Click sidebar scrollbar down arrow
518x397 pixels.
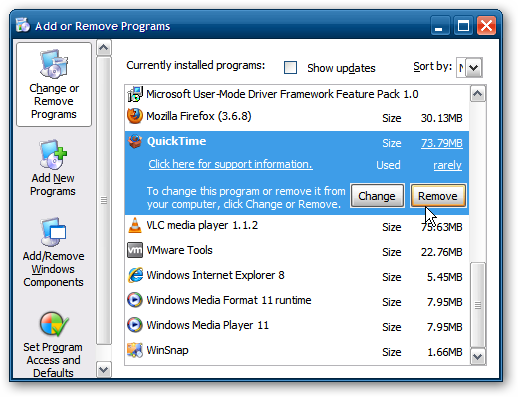104,370
